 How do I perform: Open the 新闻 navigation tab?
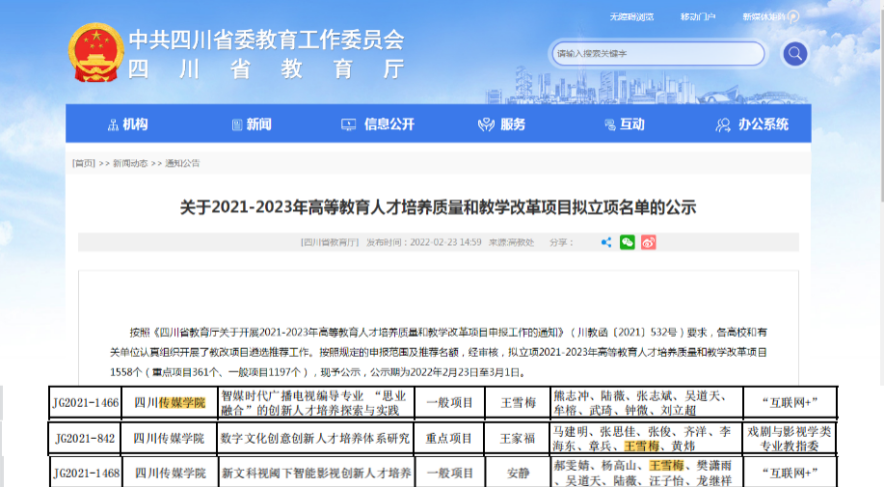click(x=258, y=125)
